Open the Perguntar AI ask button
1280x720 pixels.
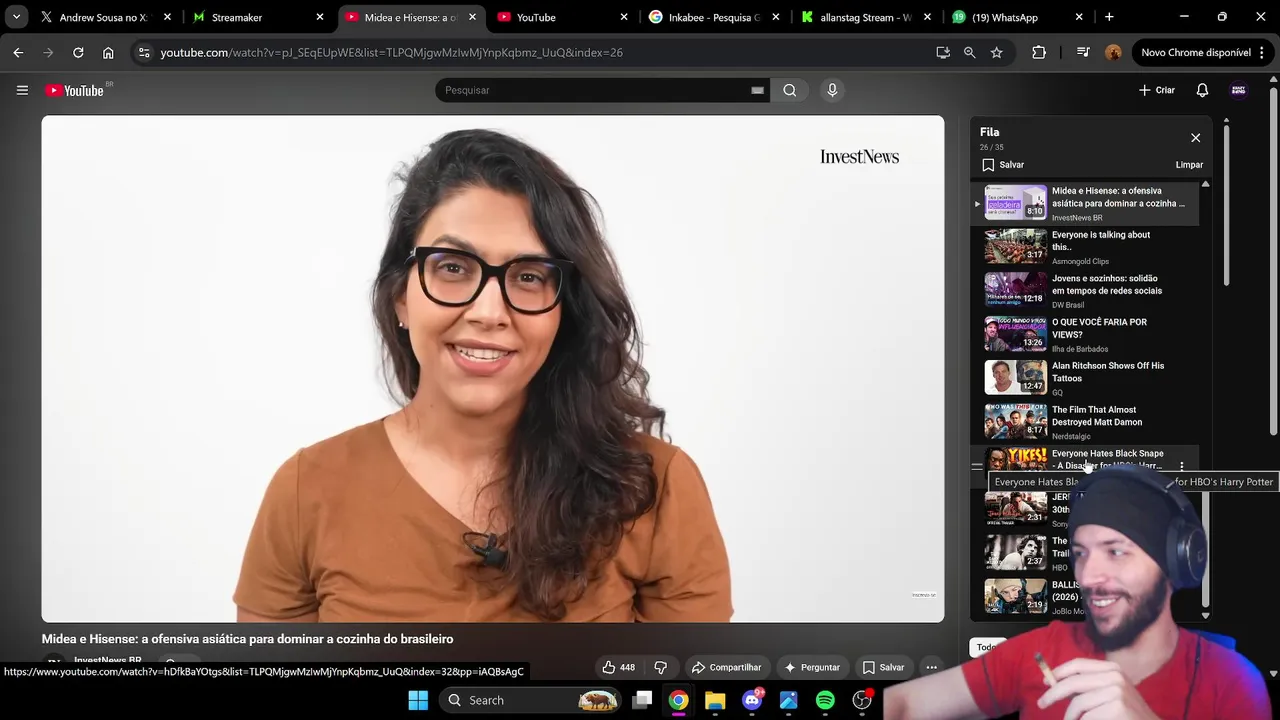point(812,667)
